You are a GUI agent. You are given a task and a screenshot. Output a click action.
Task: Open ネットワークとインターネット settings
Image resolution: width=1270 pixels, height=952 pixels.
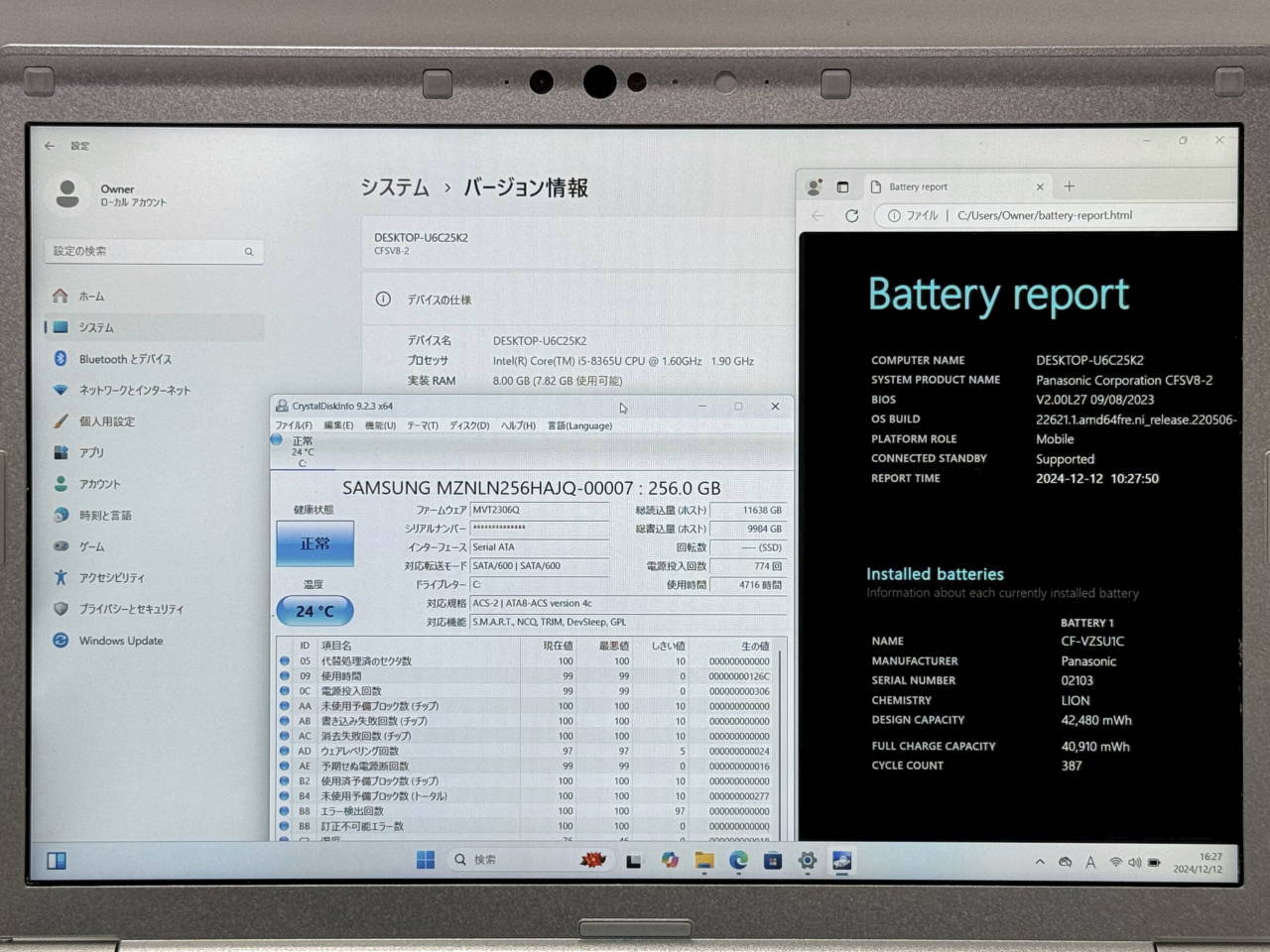[x=154, y=390]
